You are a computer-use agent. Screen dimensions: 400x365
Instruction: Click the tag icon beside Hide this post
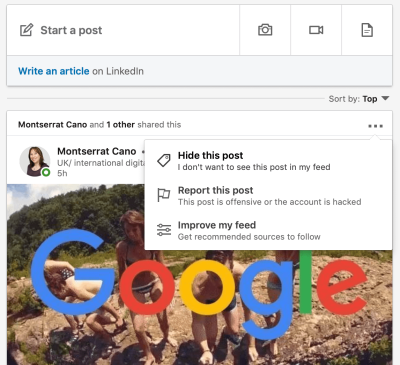coord(164,161)
